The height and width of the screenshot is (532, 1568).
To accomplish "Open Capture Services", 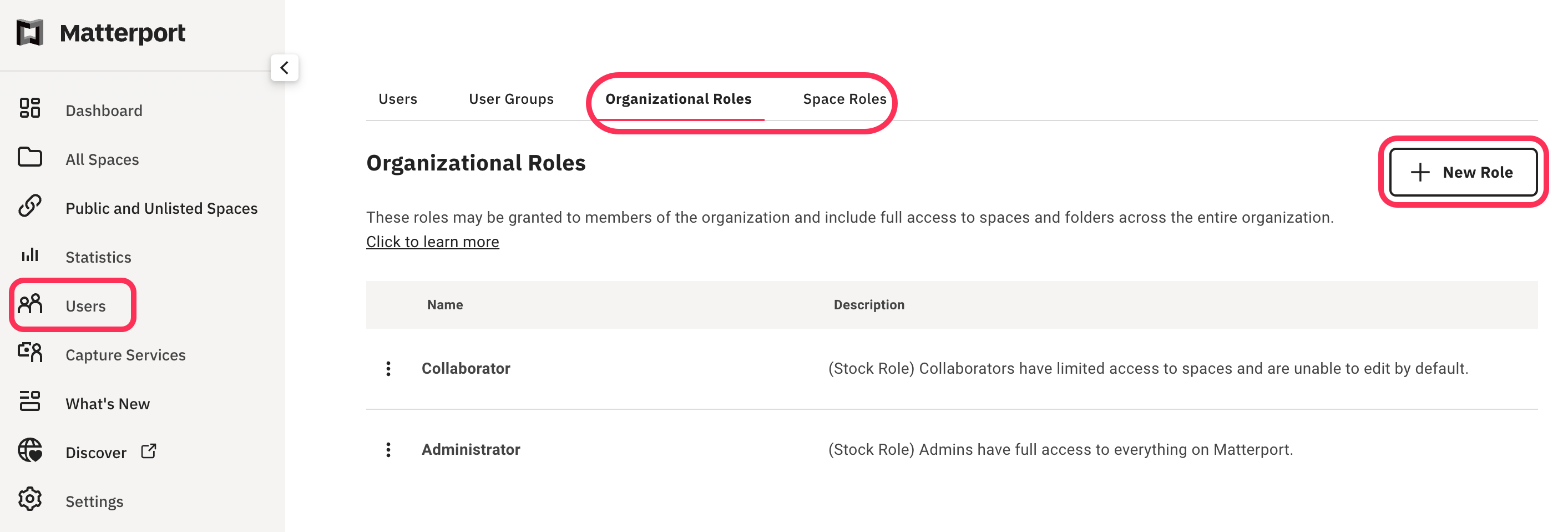I will pyautogui.click(x=125, y=354).
